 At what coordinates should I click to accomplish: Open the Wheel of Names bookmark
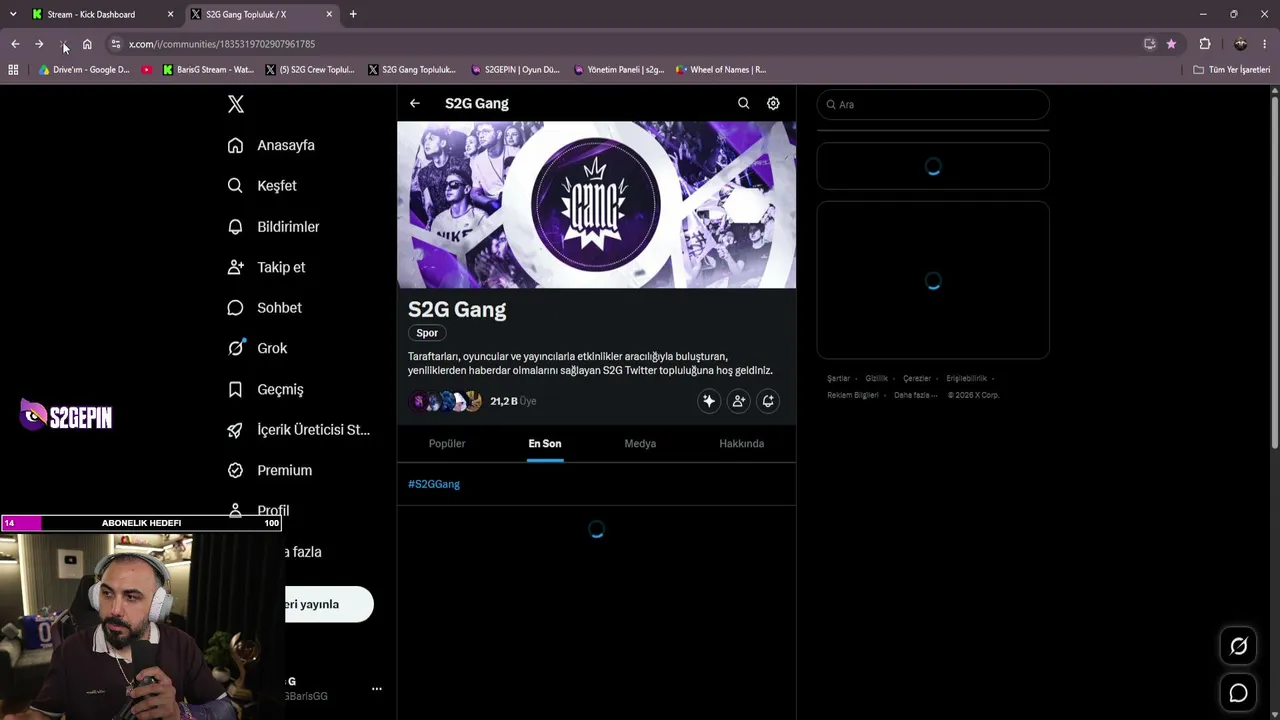point(721,70)
